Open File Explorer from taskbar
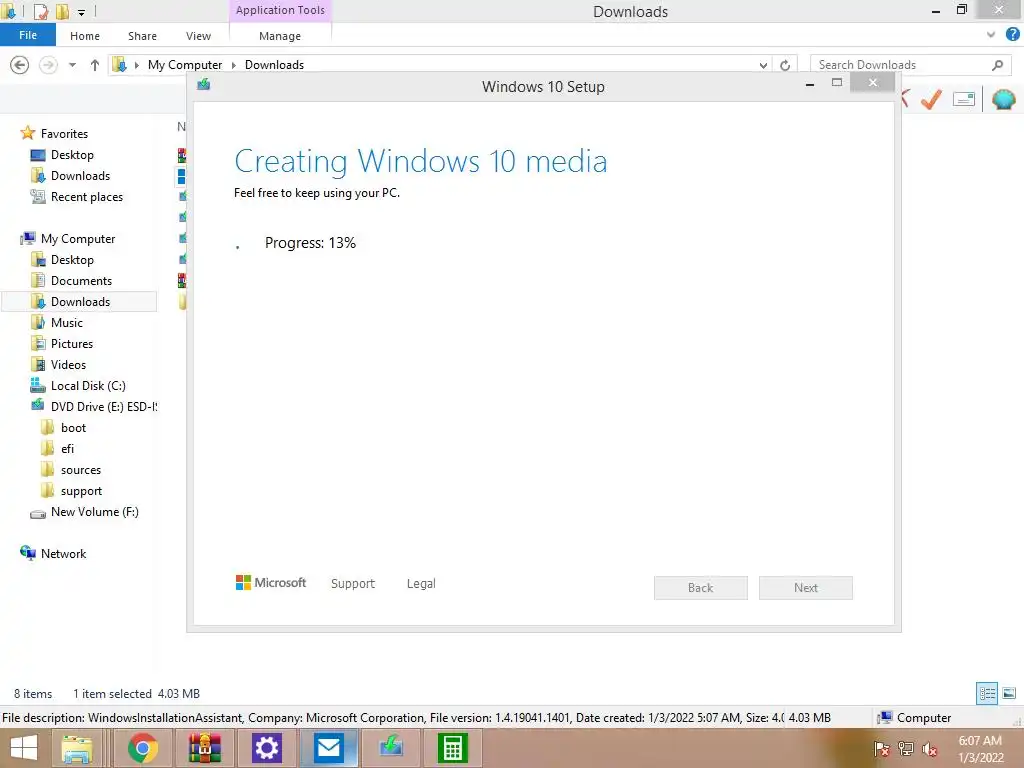Image resolution: width=1024 pixels, height=768 pixels. point(77,748)
